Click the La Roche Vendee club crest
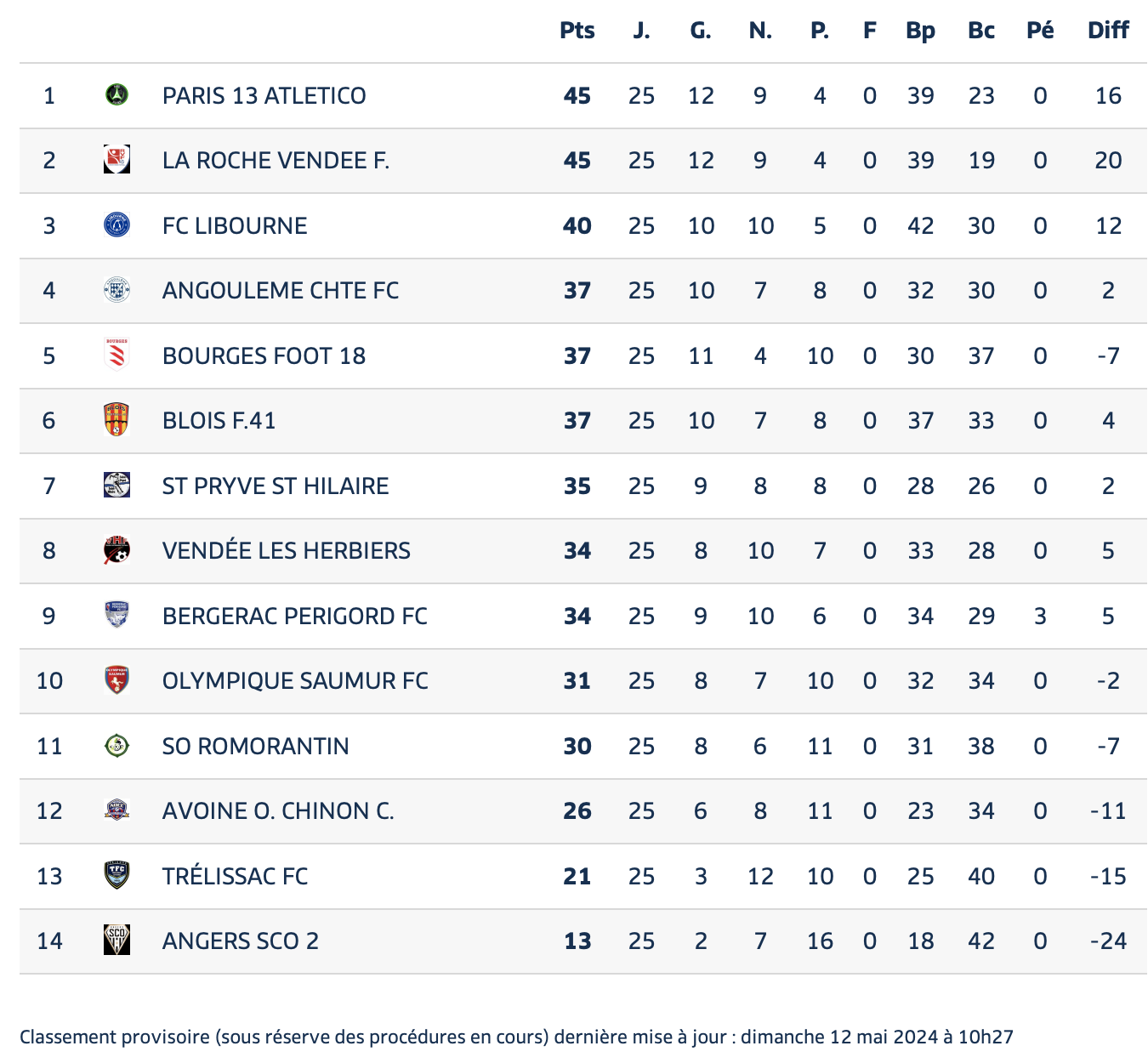 click(117, 160)
